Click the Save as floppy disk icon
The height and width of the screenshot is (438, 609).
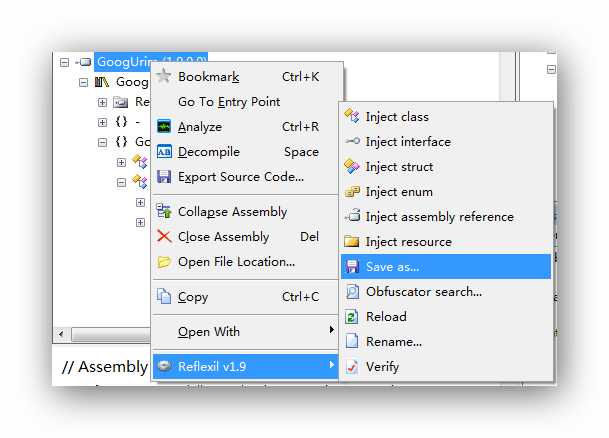(352, 266)
